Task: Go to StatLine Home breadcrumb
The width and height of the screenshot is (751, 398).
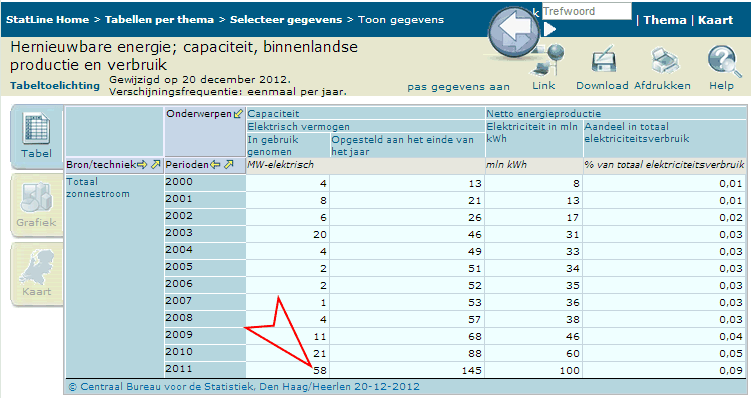Action: coord(47,20)
